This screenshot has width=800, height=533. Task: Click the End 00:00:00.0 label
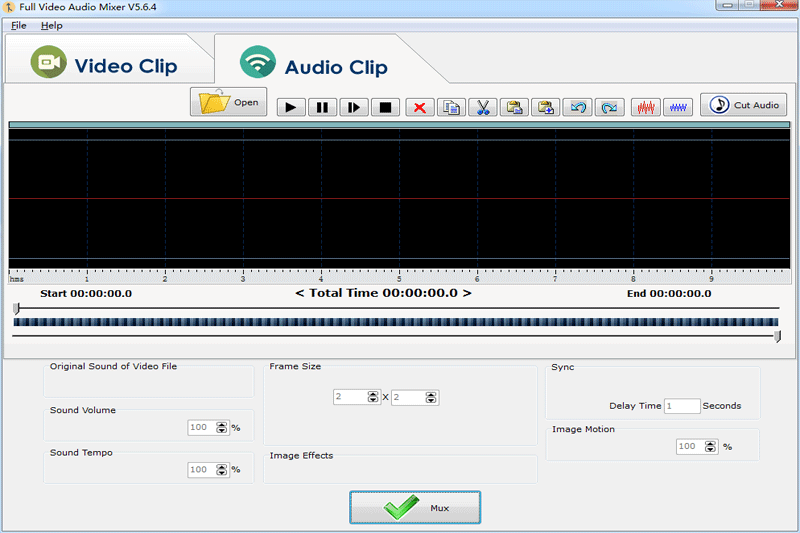coord(669,294)
